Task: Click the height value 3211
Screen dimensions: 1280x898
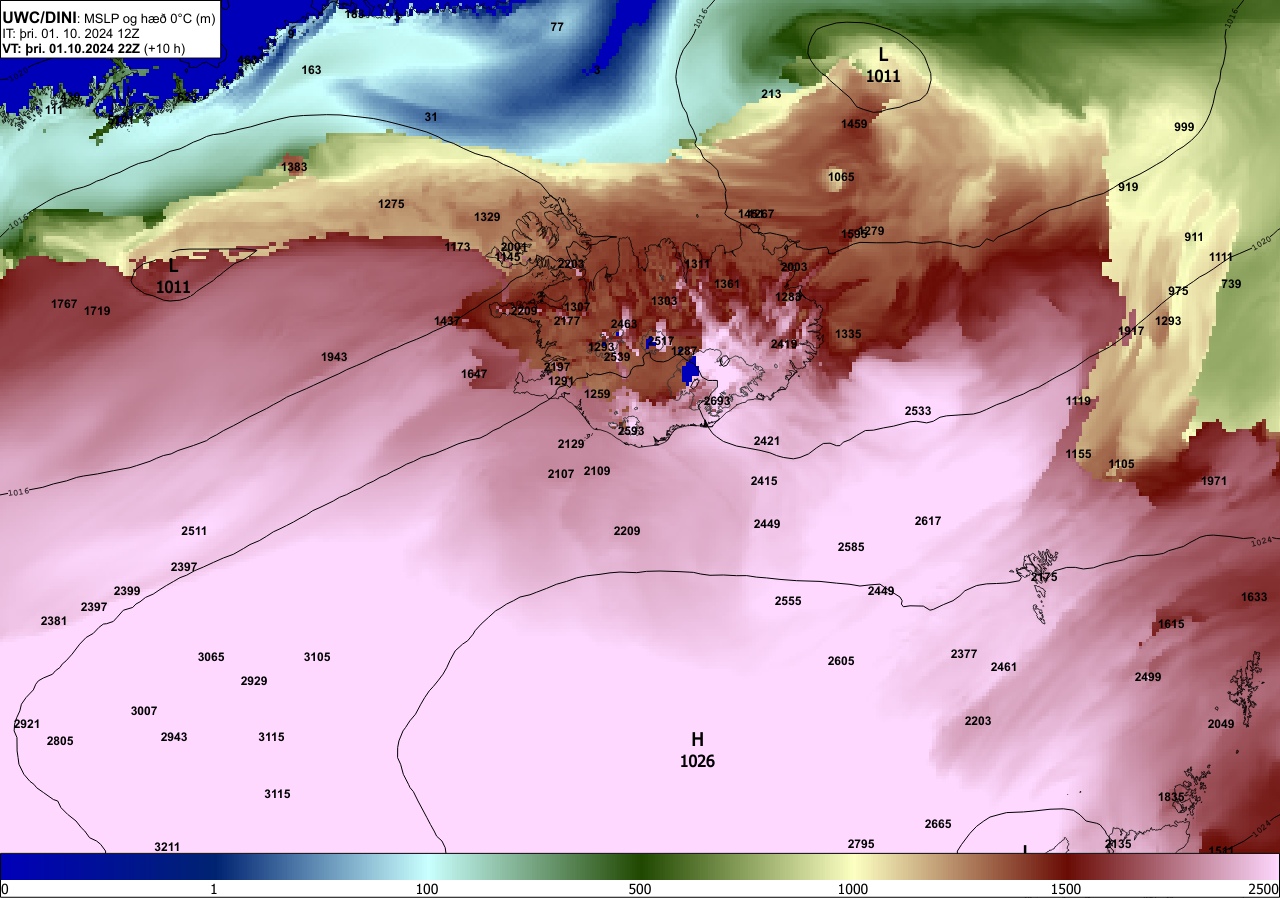Action: click(x=167, y=847)
